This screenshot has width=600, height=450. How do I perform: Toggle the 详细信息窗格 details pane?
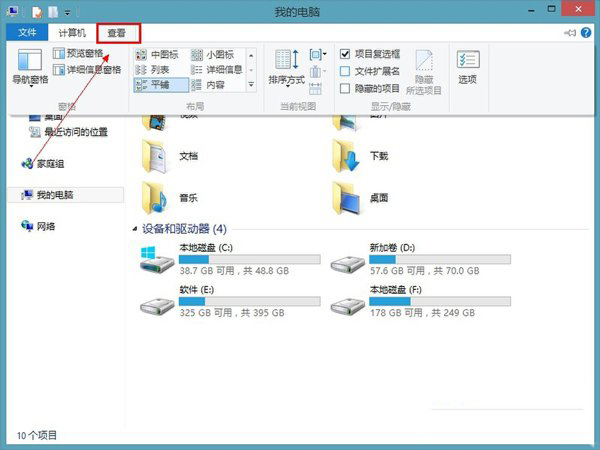click(x=87, y=70)
